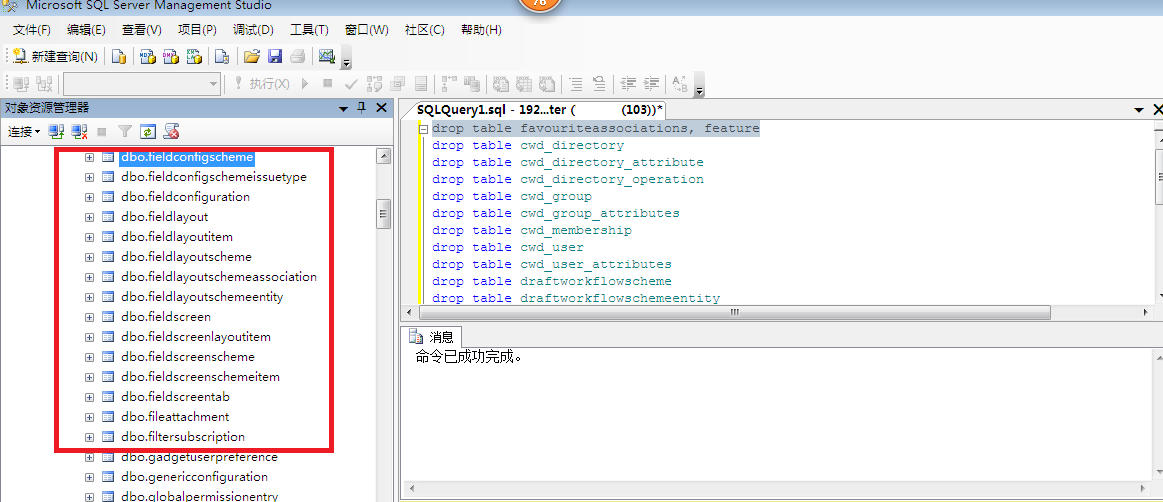Expand the dbo.fileattachment table node
1163x502 pixels.
pos(90,417)
